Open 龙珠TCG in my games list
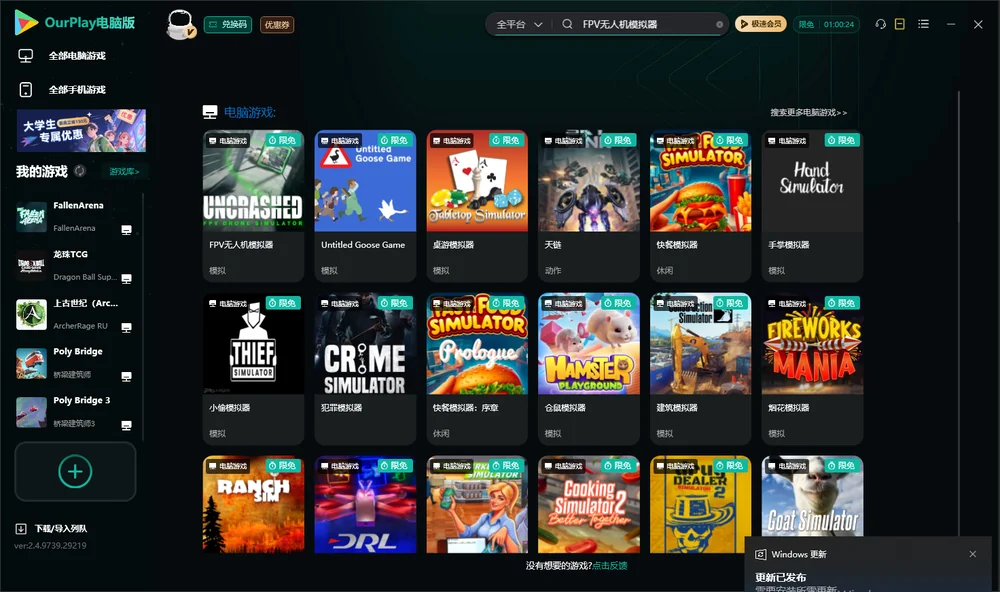This screenshot has height=592, width=1000. pos(75,265)
